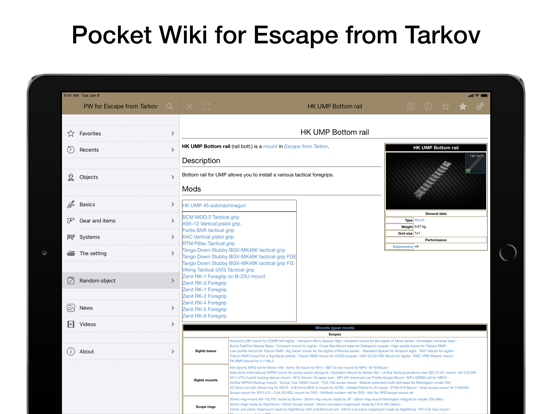Open Tango Down Stubby tactical grip FG link
The image size is (552, 414).
click(x=238, y=263)
